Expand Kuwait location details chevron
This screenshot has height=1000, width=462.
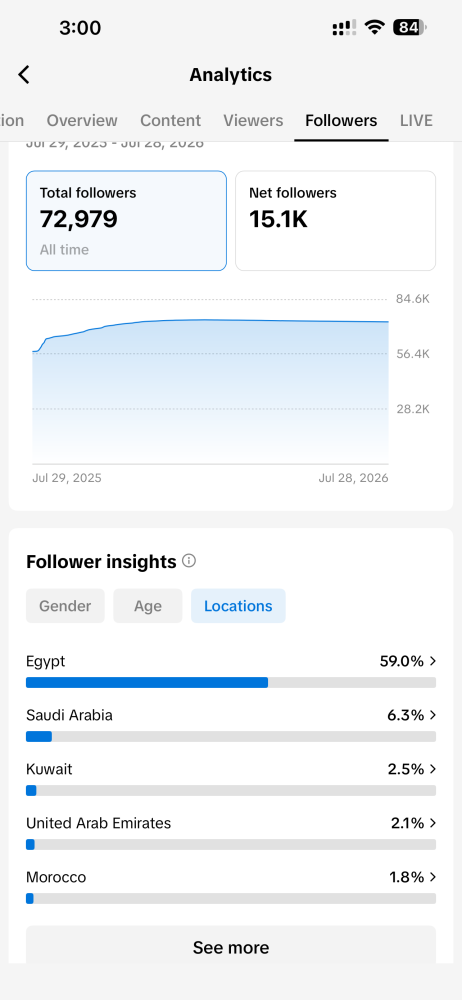click(x=433, y=769)
